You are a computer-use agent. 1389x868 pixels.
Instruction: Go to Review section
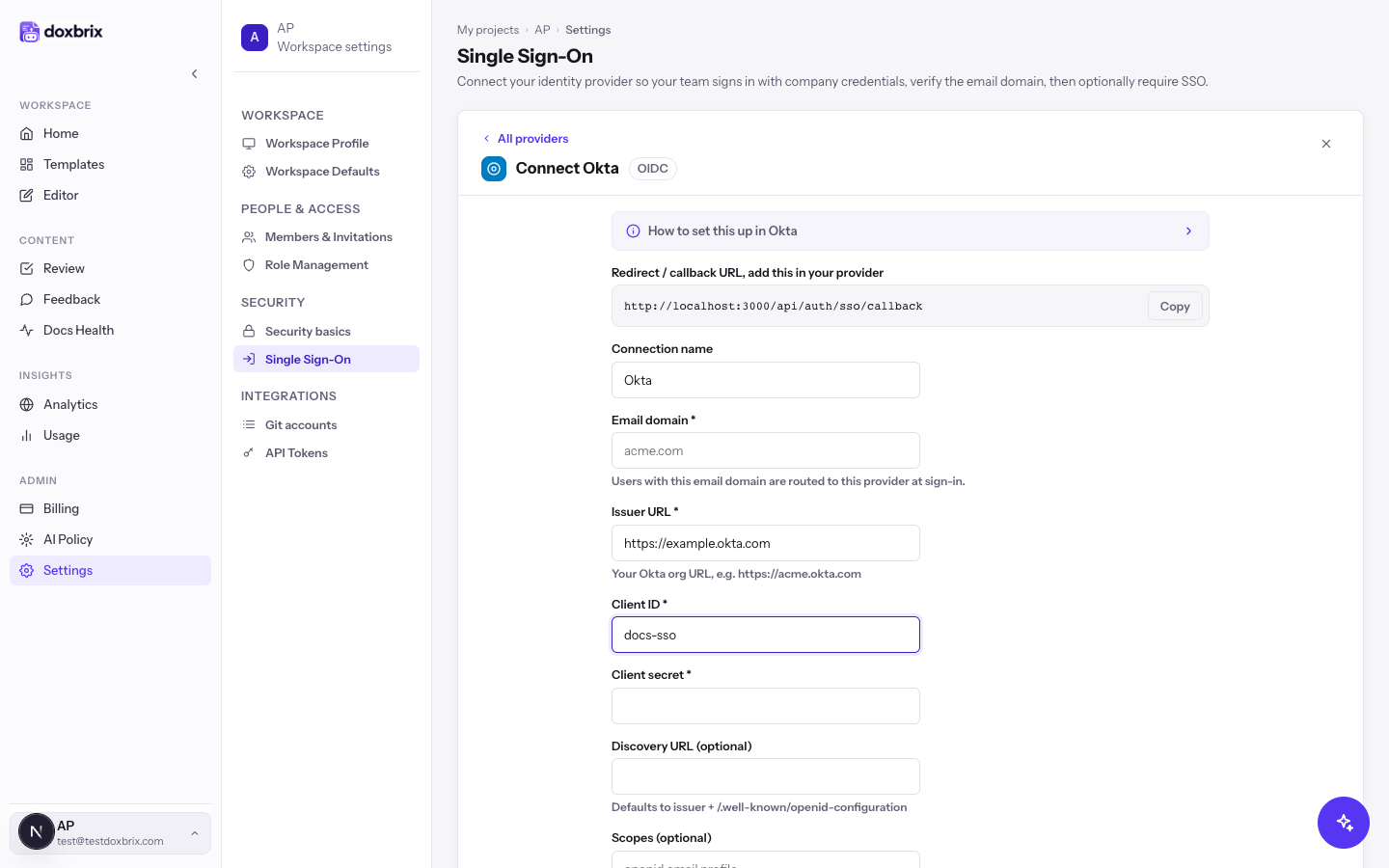[110, 268]
